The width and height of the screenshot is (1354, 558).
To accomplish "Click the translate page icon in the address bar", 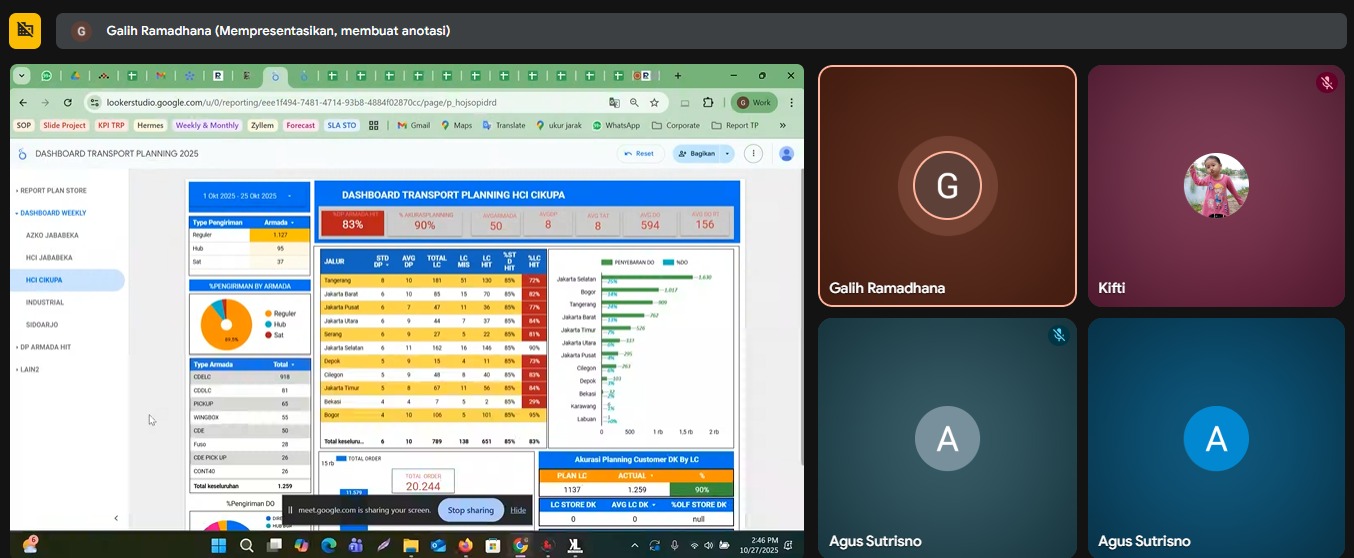I will [614, 102].
